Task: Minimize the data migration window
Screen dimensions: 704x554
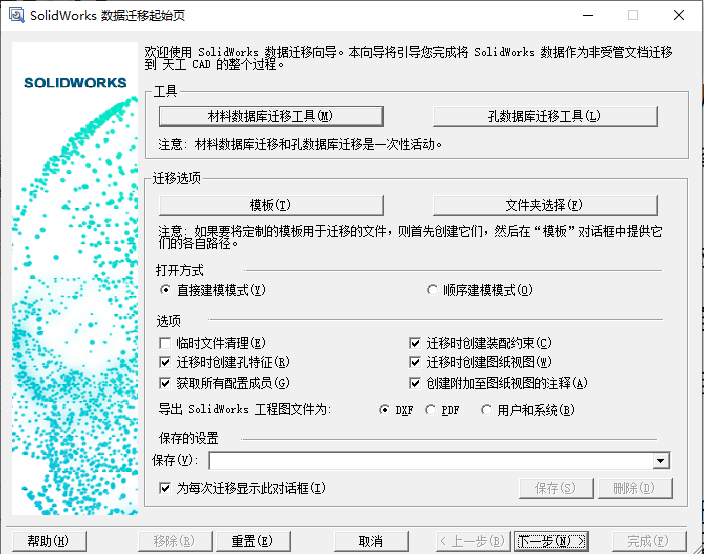Action: point(588,15)
